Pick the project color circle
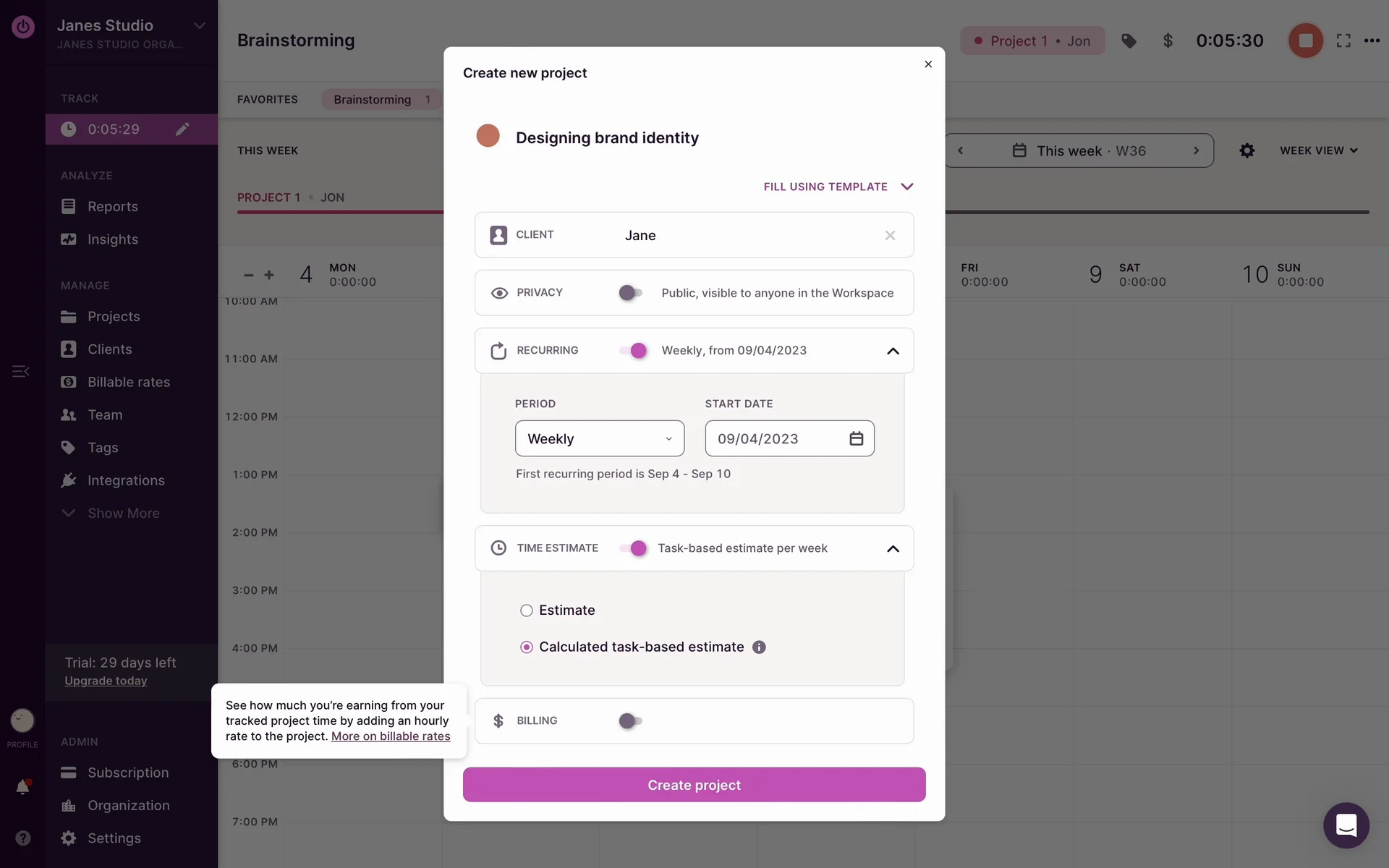Image resolution: width=1389 pixels, height=868 pixels. pos(488,136)
